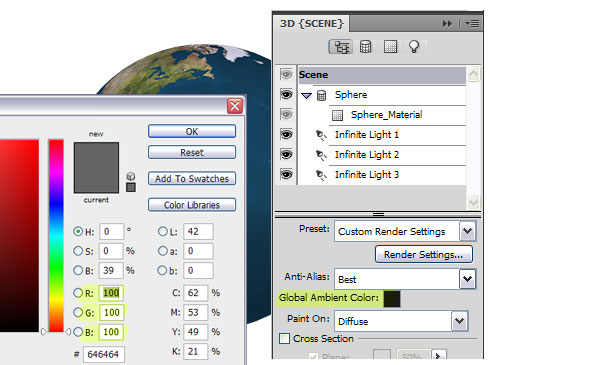Click the hex color input field
This screenshot has width=600, height=365.
[104, 354]
